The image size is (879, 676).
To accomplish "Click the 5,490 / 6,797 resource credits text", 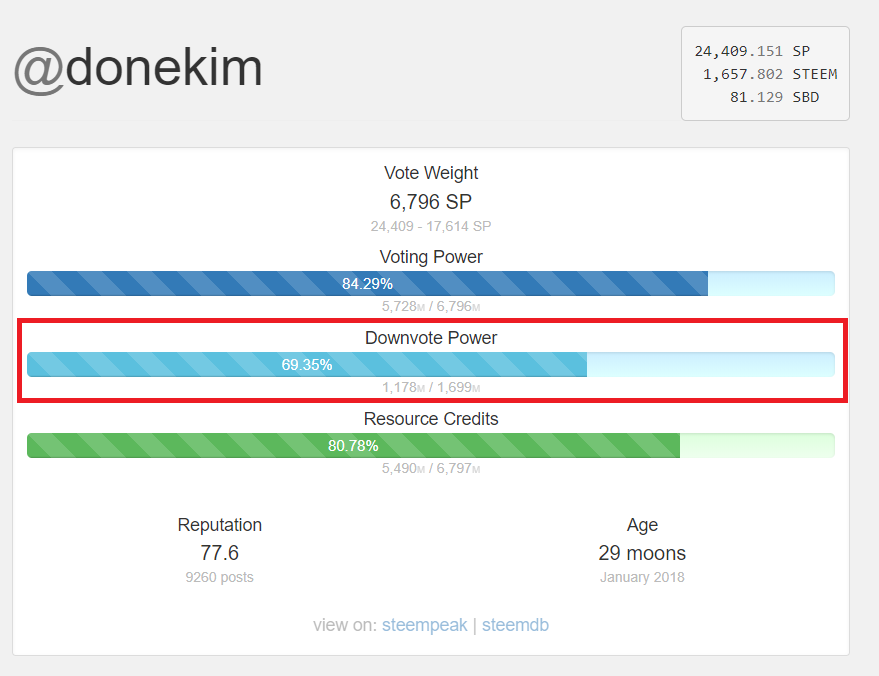I will (x=431, y=468).
